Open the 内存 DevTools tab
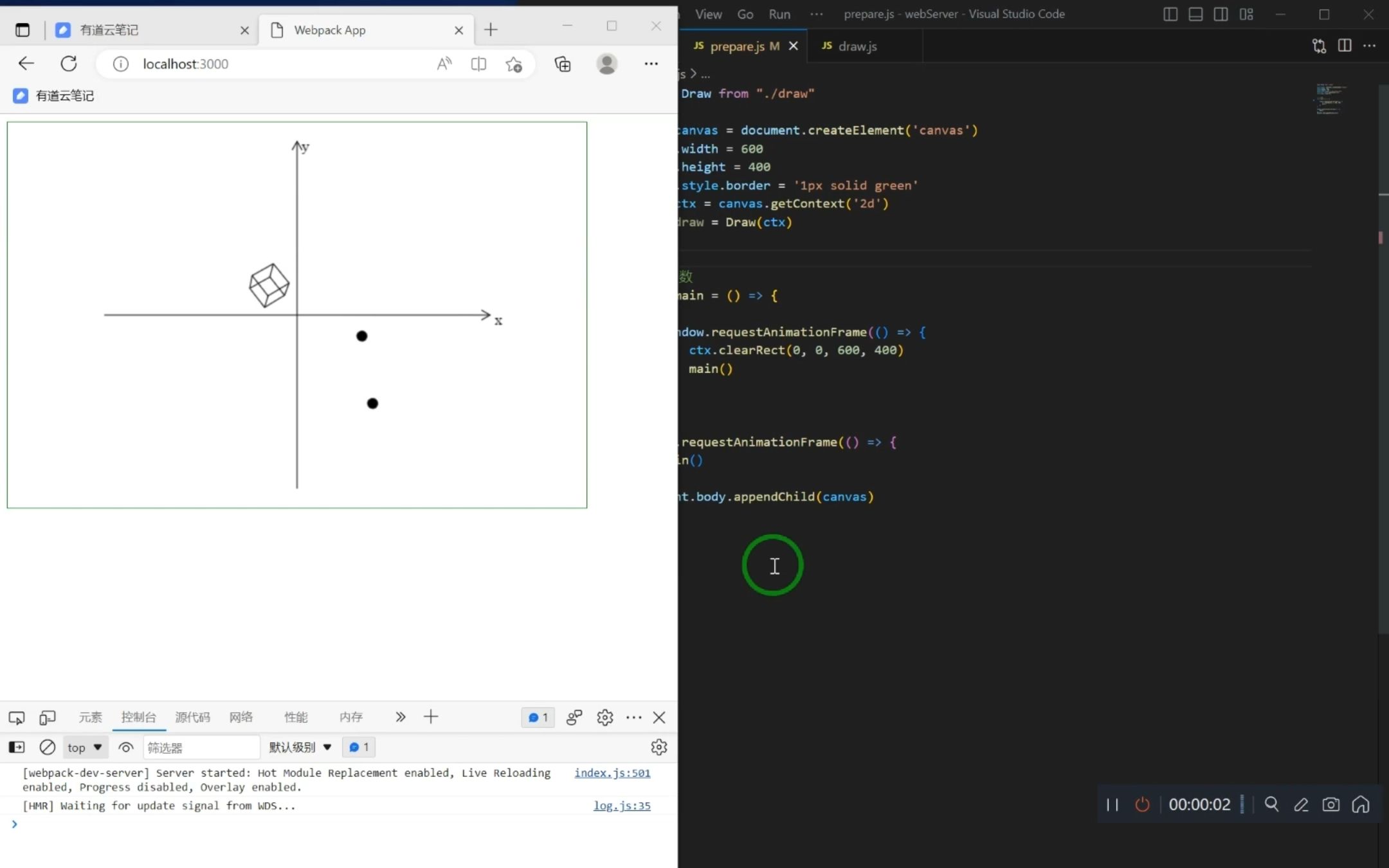 coord(351,717)
